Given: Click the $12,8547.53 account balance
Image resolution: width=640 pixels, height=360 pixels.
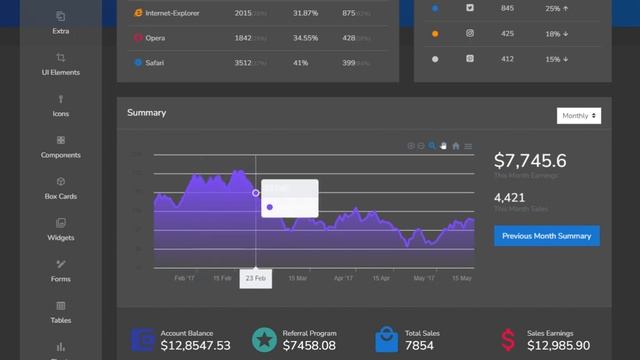Looking at the screenshot, I should click(x=196, y=346).
